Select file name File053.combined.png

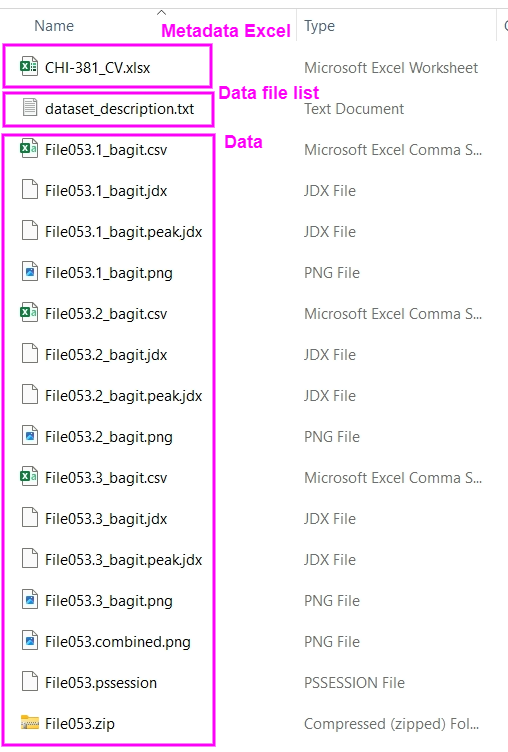point(118,642)
